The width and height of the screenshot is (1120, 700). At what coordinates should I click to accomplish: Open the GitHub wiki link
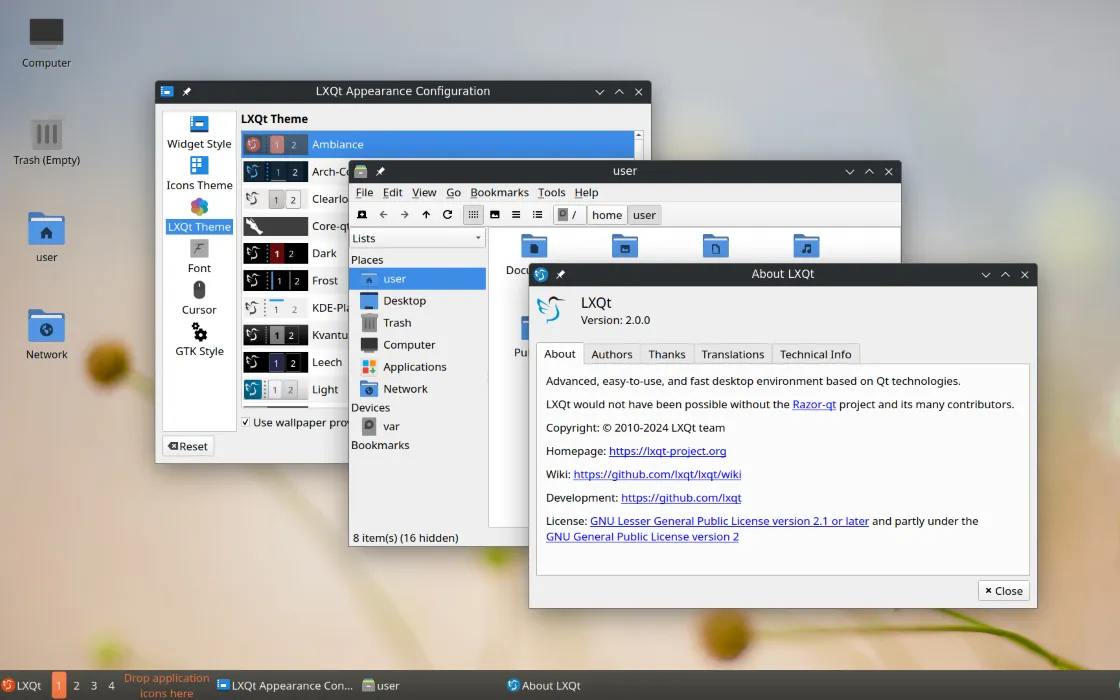(657, 474)
